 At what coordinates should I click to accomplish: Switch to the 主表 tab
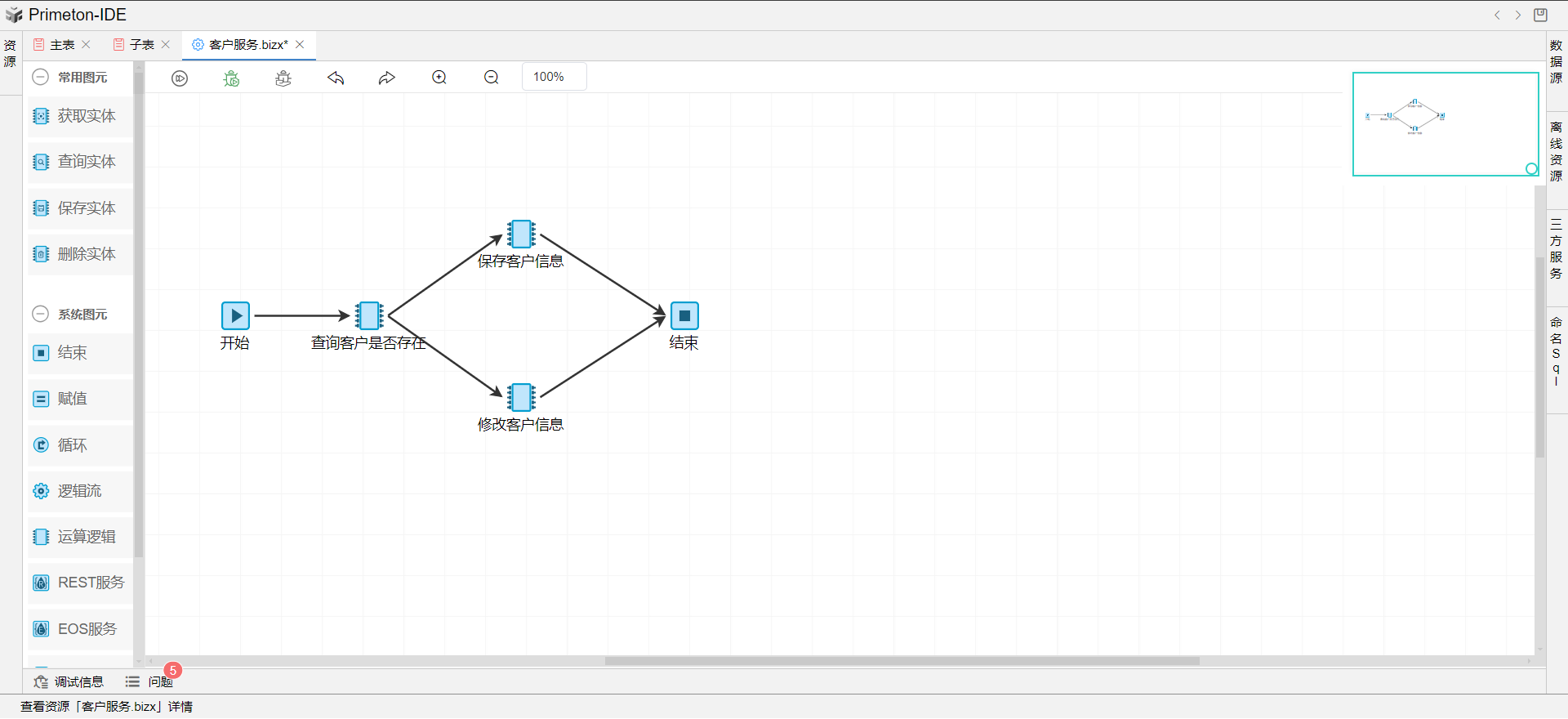62,45
